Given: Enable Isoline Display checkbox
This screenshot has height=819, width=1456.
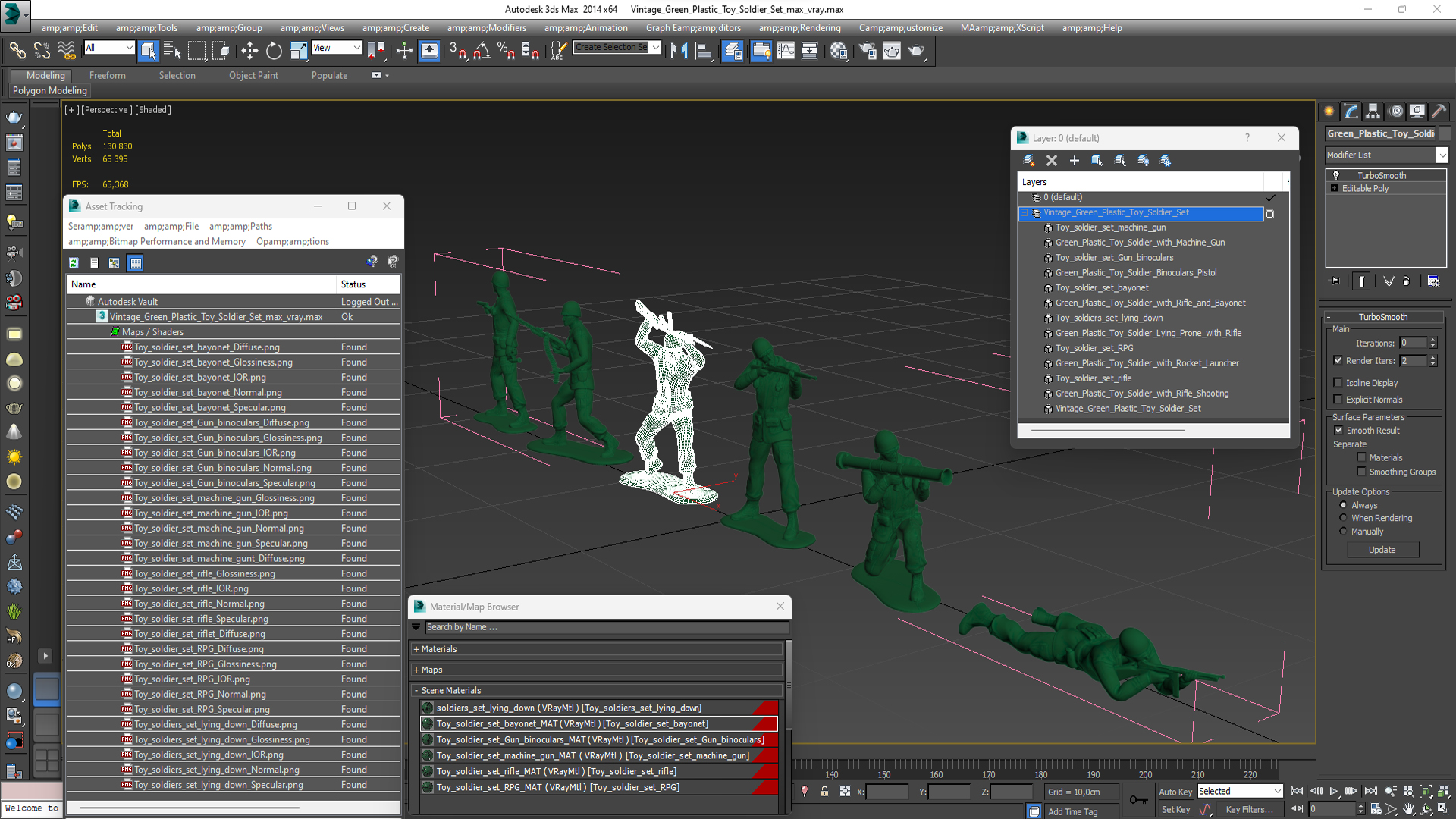Looking at the screenshot, I should [1338, 382].
